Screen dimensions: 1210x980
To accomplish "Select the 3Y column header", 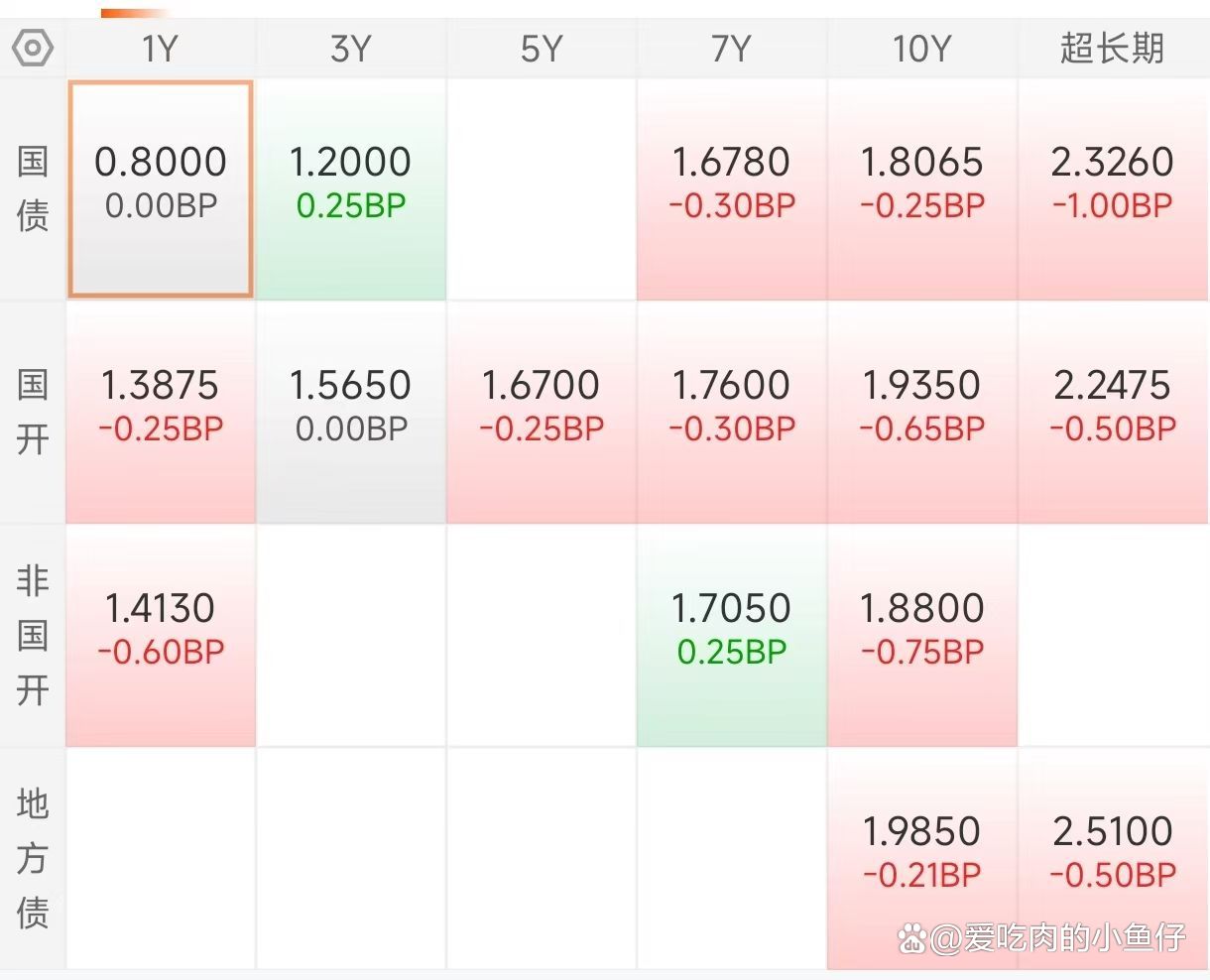I will tap(350, 49).
